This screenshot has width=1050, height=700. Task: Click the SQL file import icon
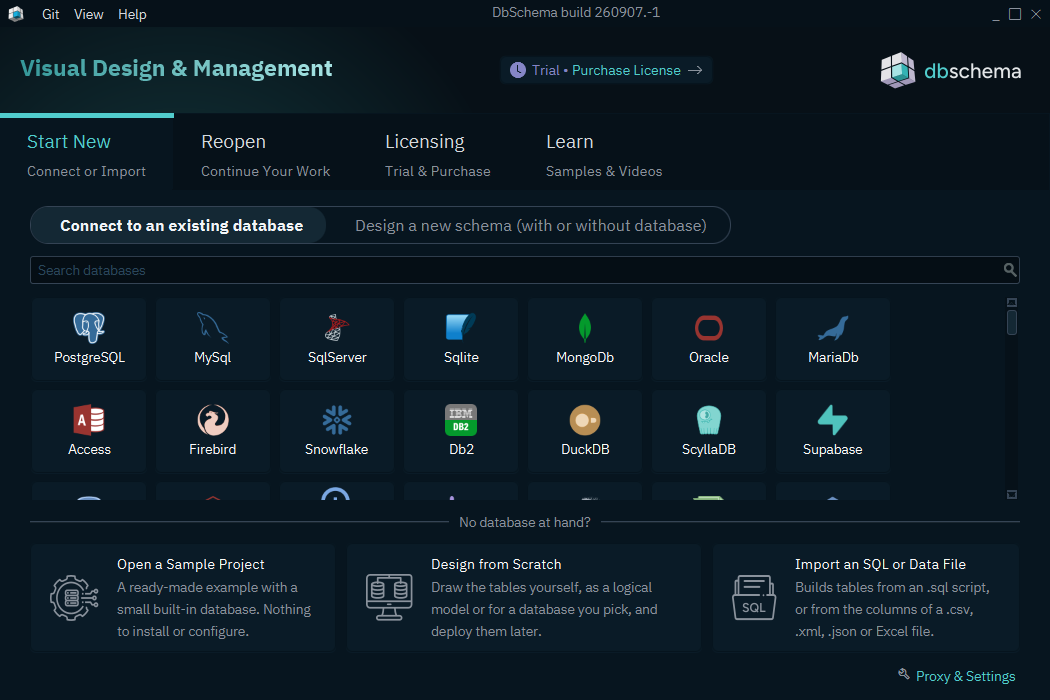click(754, 598)
